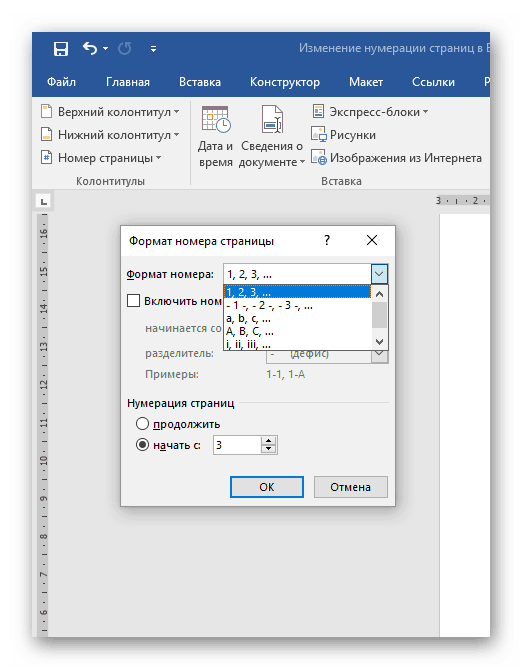Click the Отмена button

351,487
